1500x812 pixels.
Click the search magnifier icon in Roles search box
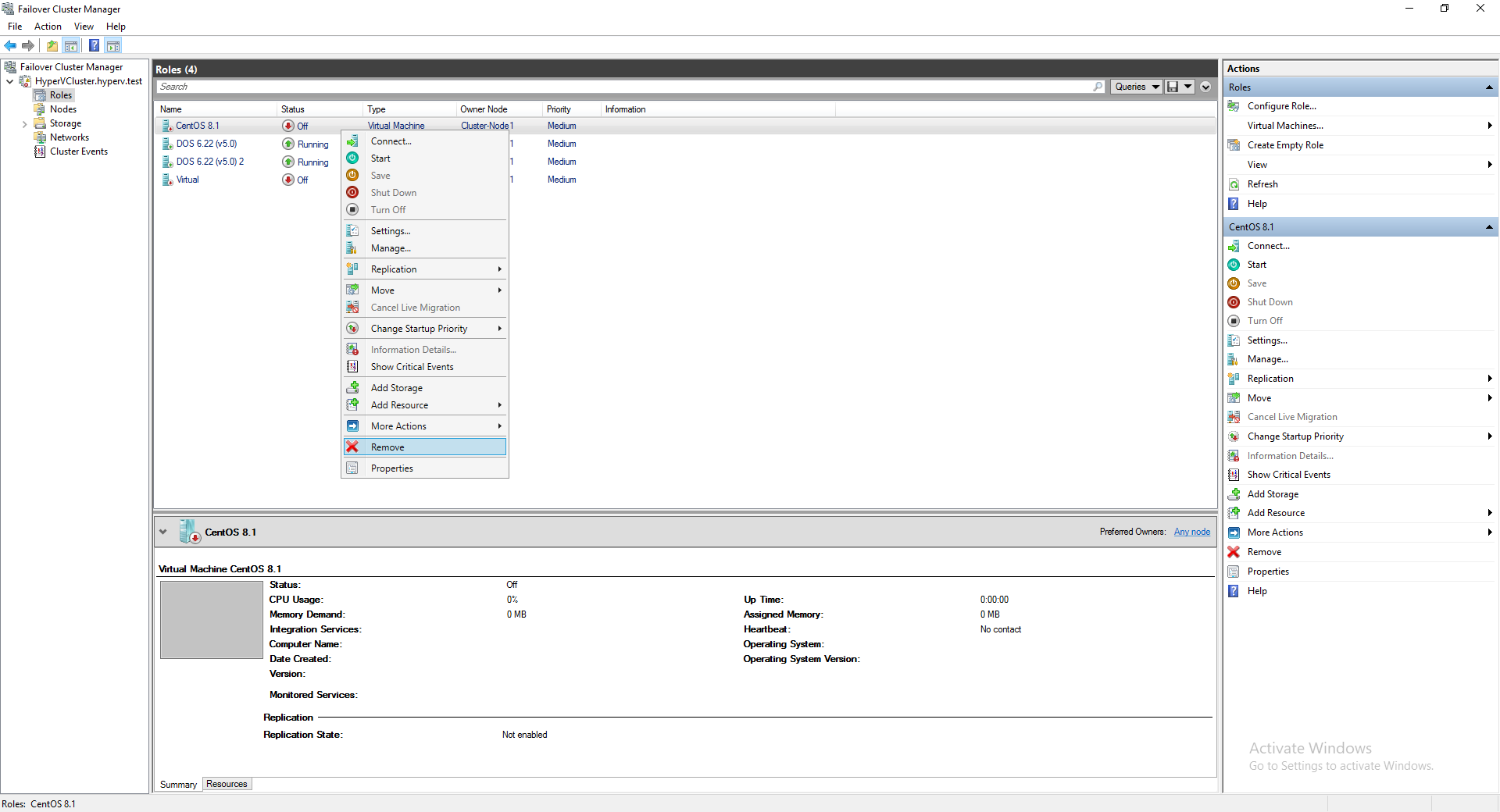point(1098,87)
